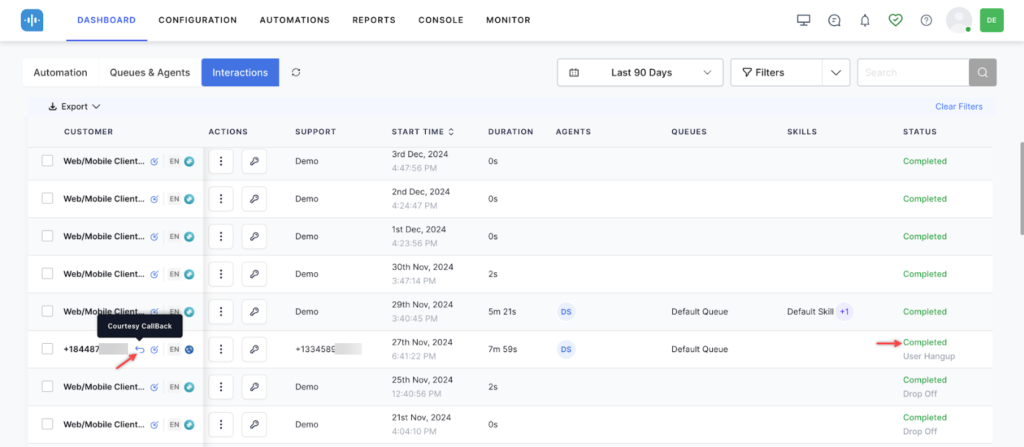The width and height of the screenshot is (1024, 447).
Task: Click the 7m 59s duration cell
Action: point(502,349)
